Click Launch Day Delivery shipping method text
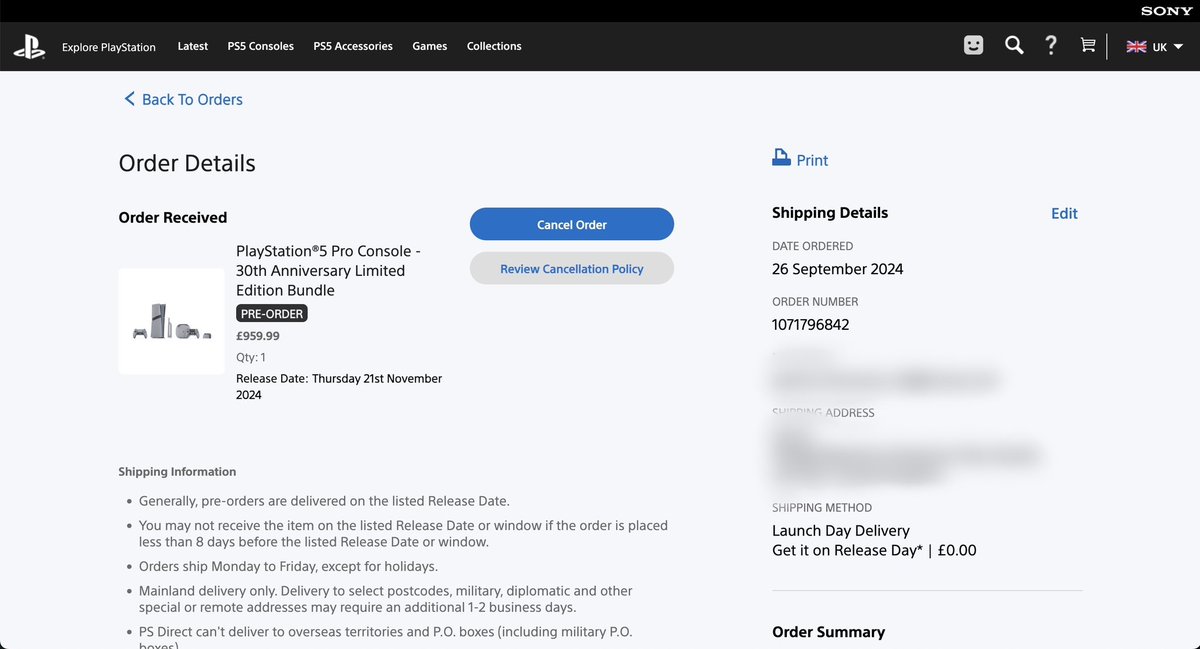Screen dimensions: 1200x649 coord(841,531)
